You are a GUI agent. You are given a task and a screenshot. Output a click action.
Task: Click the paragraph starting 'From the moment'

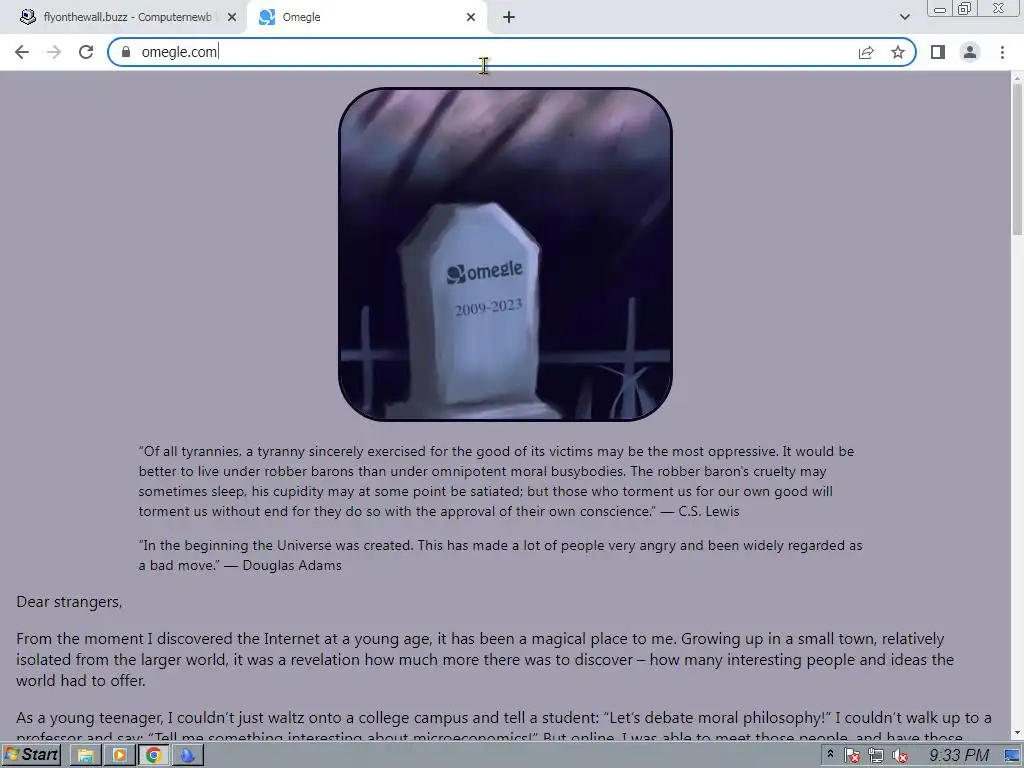[485, 660]
